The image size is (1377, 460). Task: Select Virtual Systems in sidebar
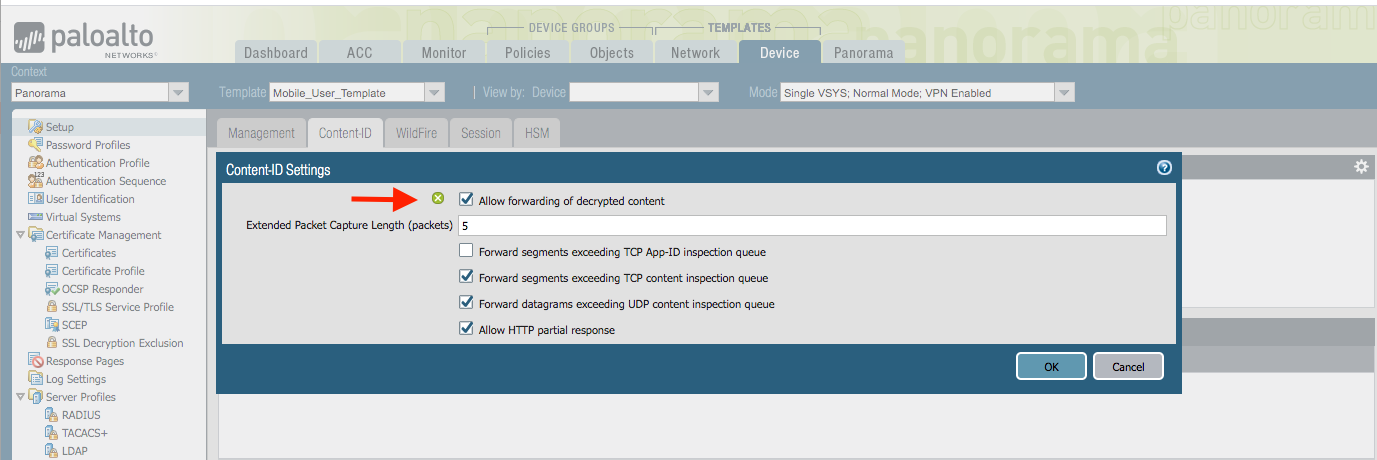(83, 217)
